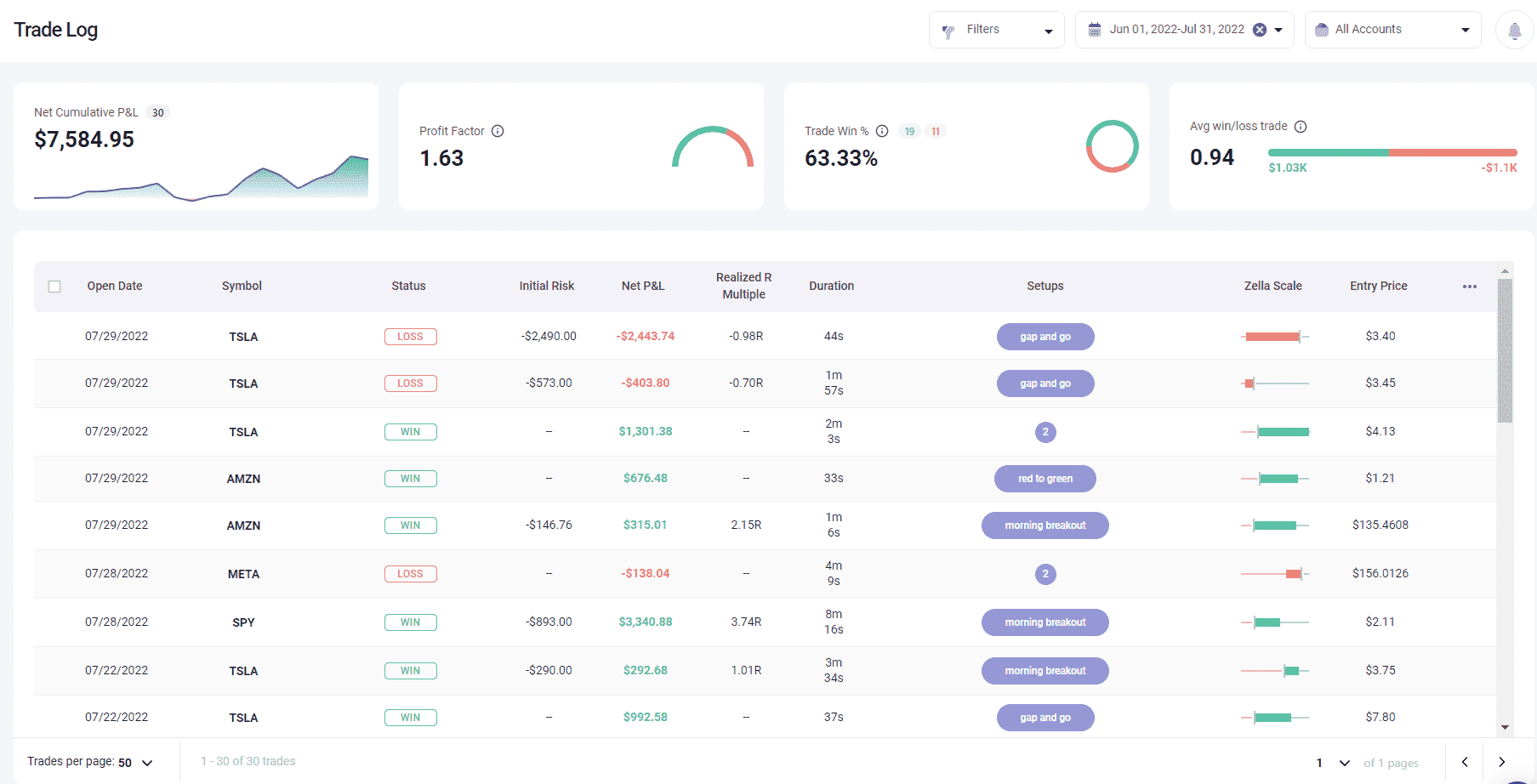Screen dimensions: 1537x784
Task: Click the Trade Win % info icon
Action: 882,131
